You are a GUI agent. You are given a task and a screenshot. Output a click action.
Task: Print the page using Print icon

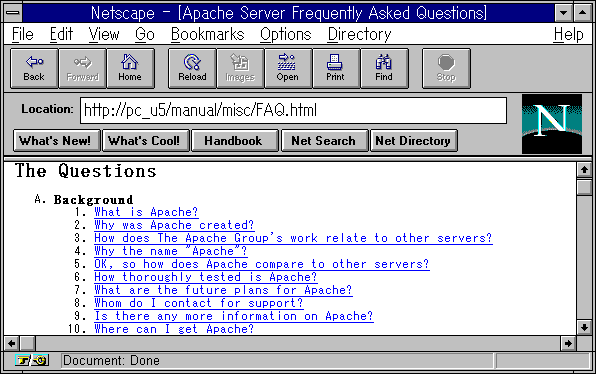[335, 68]
